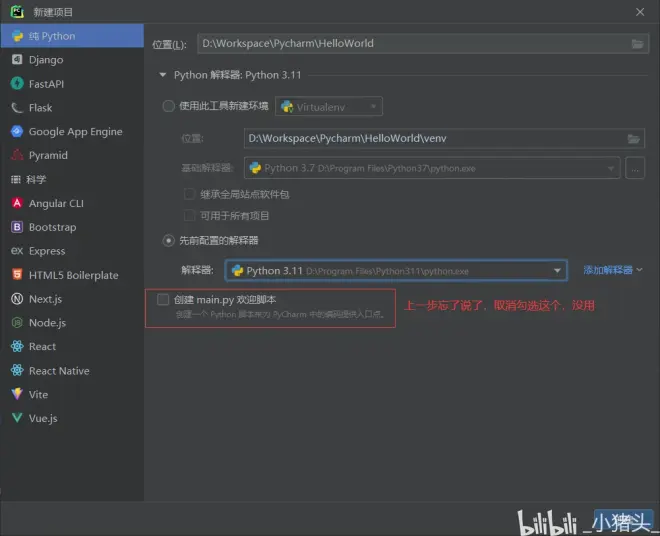The width and height of the screenshot is (660, 536).
Task: Select the Django project type icon
Action: click(x=17, y=60)
